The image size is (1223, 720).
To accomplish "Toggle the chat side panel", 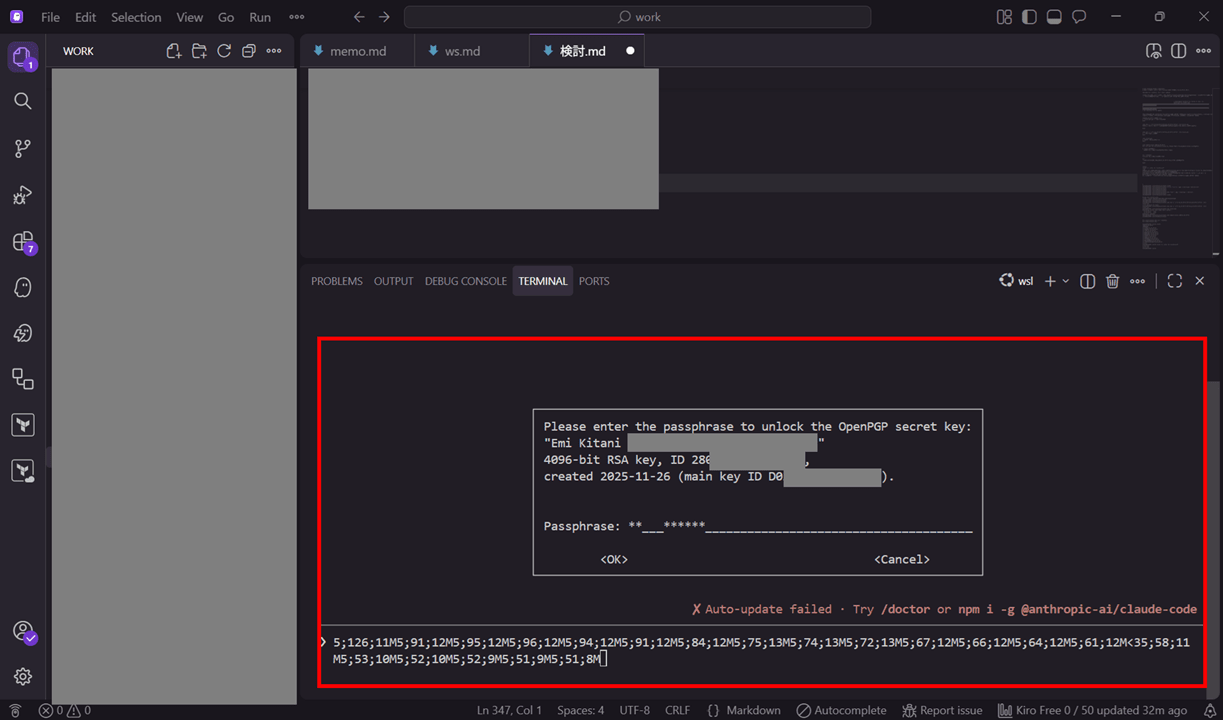I will 1079,17.
